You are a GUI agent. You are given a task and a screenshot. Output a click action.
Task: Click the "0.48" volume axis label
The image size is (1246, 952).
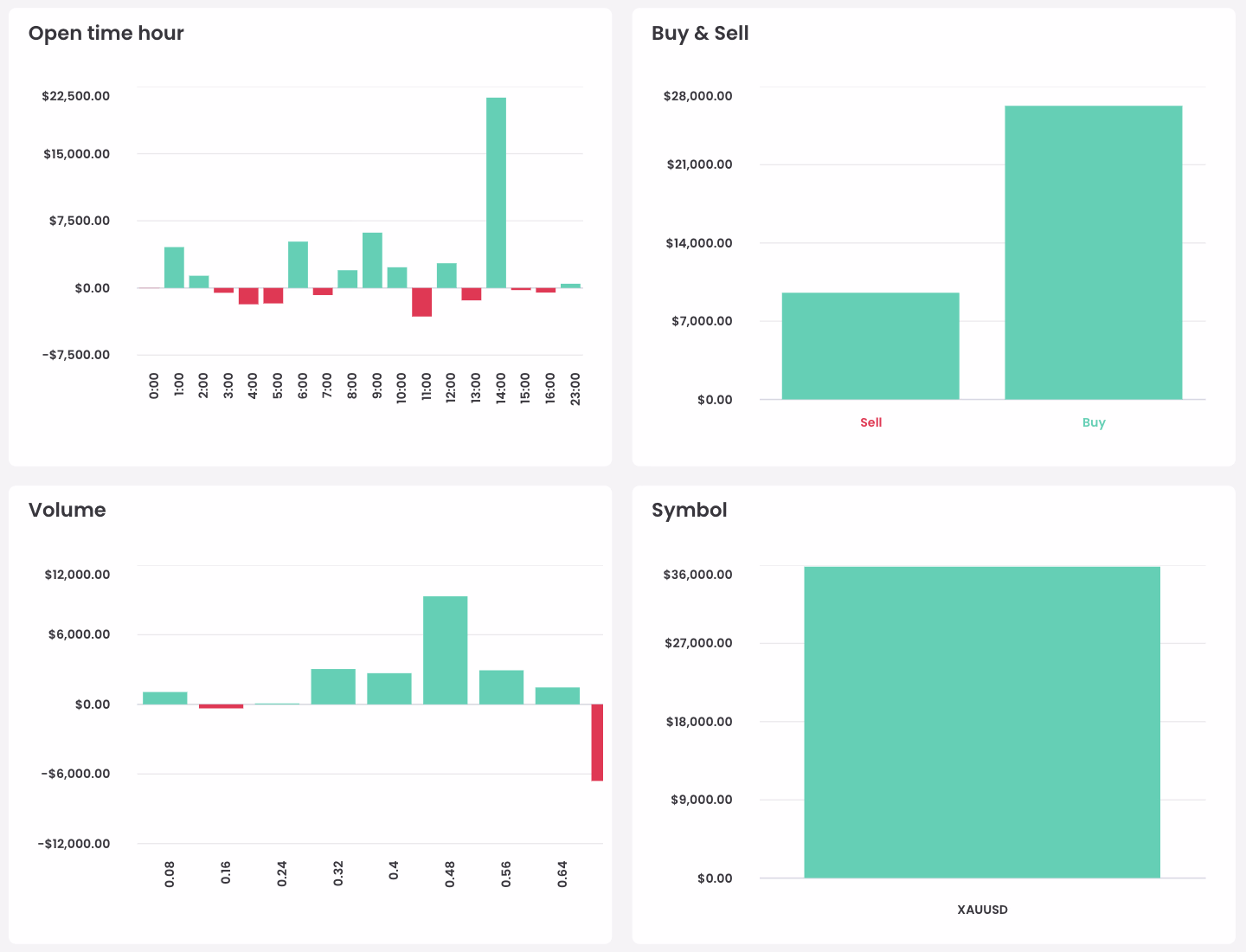[x=450, y=874]
